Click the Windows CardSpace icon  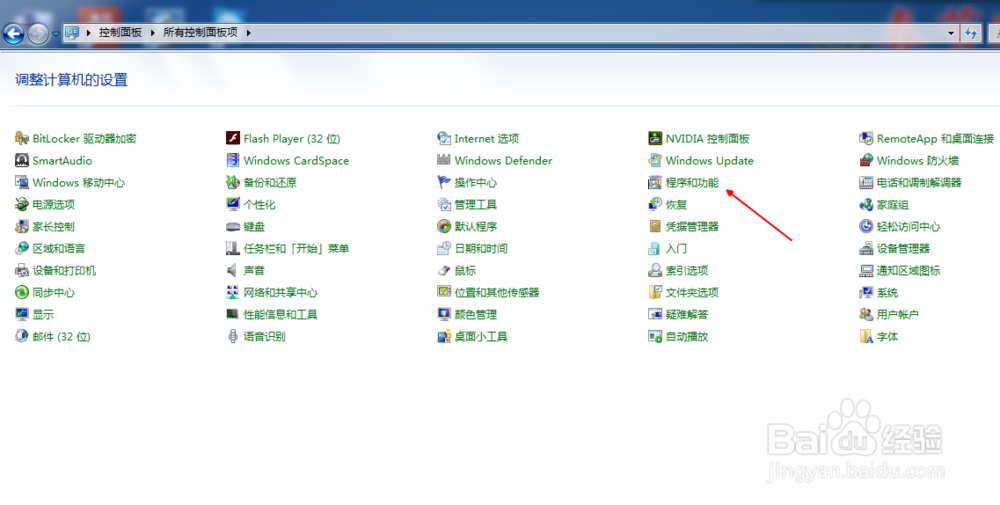click(x=233, y=160)
